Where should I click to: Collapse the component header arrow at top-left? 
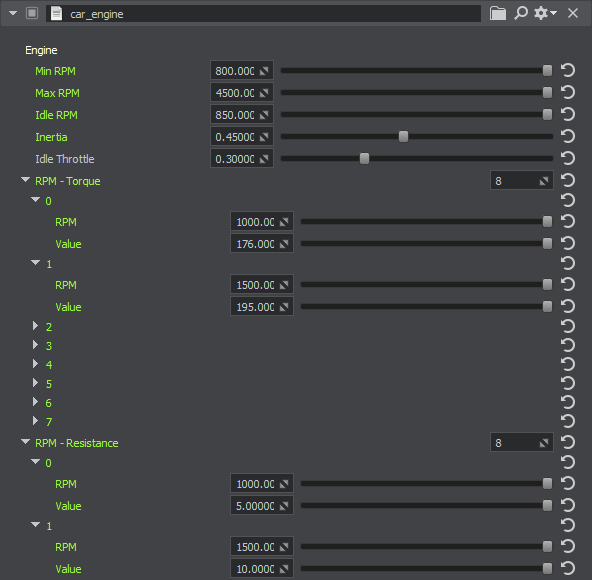[x=13, y=14]
